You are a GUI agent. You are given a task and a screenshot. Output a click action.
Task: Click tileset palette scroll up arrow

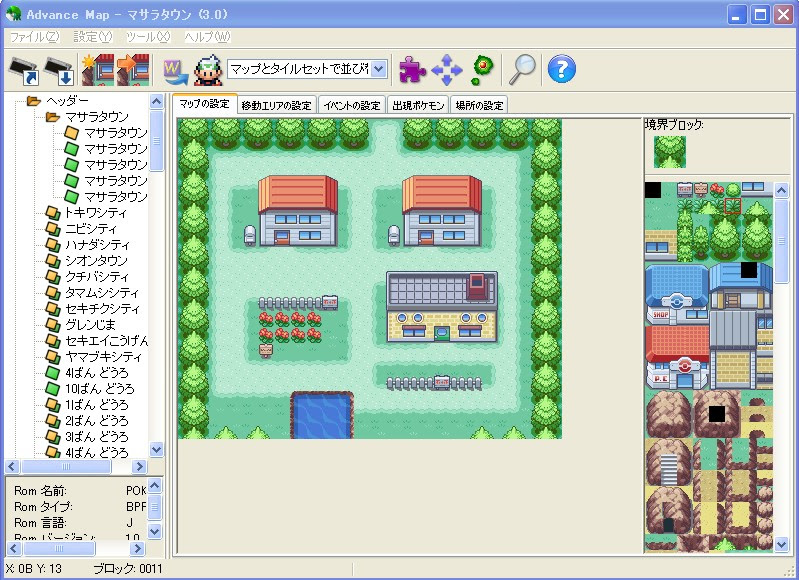point(782,191)
